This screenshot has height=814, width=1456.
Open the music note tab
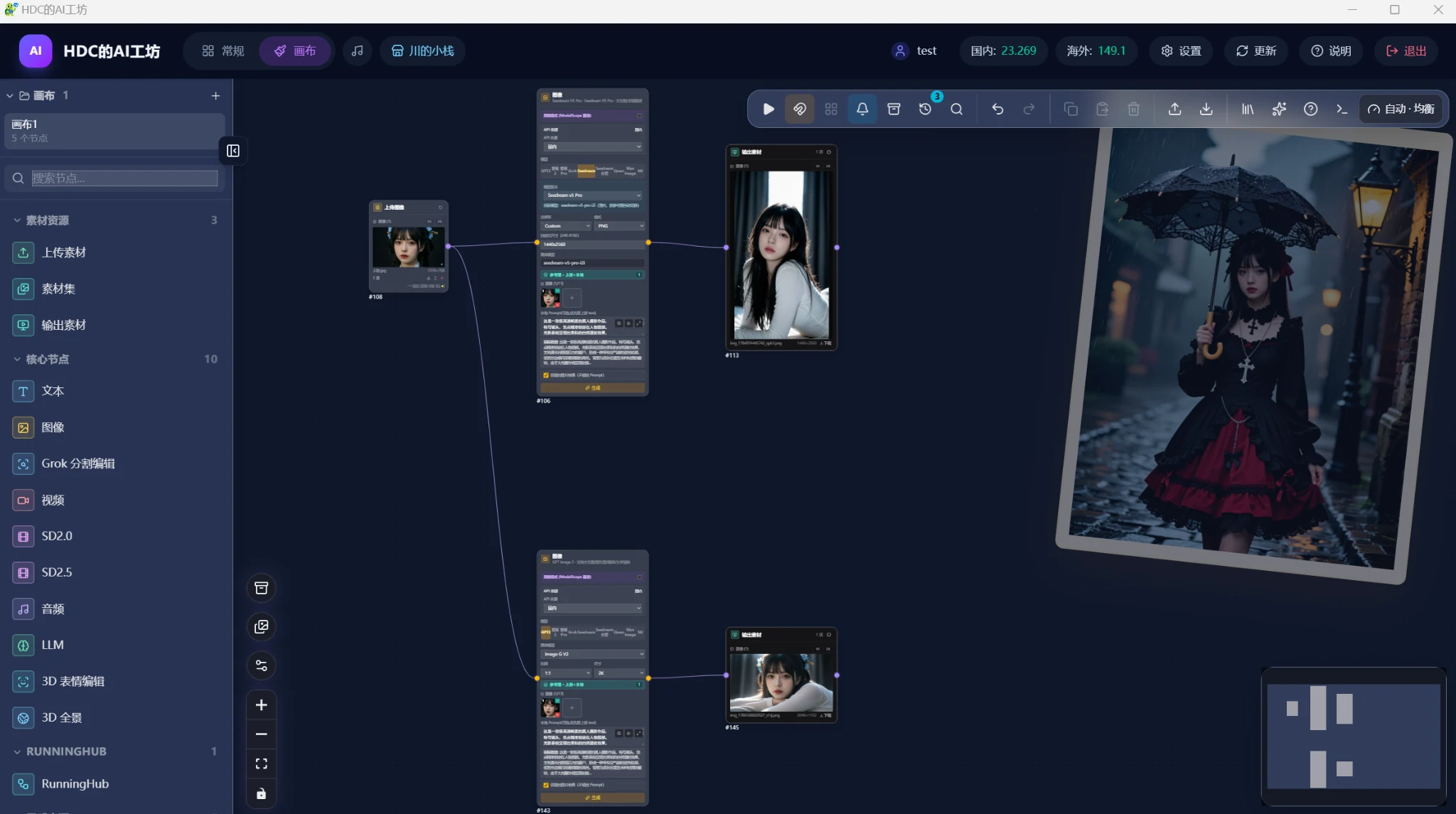click(358, 51)
